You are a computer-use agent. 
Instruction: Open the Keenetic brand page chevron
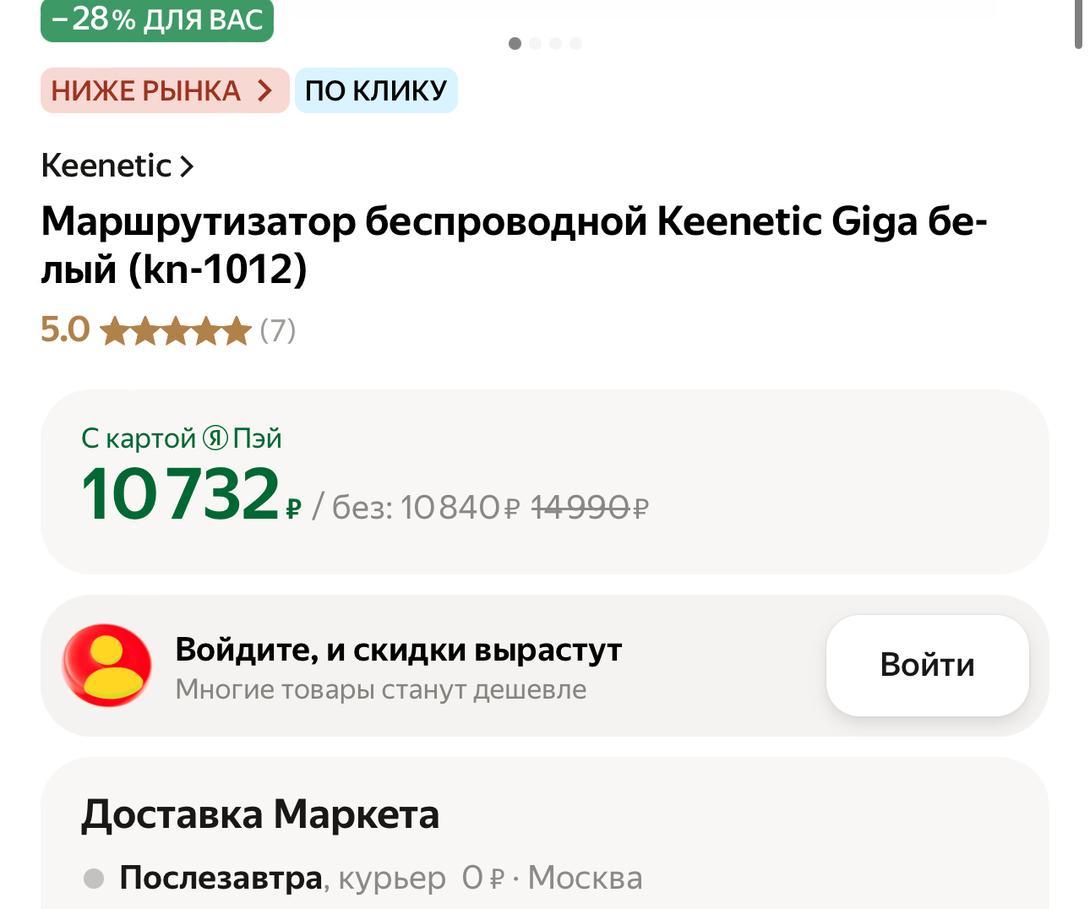coord(186,166)
